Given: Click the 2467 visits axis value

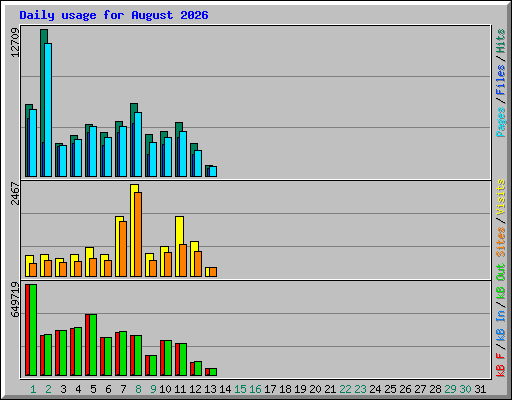Looking at the screenshot, I should point(15,193).
